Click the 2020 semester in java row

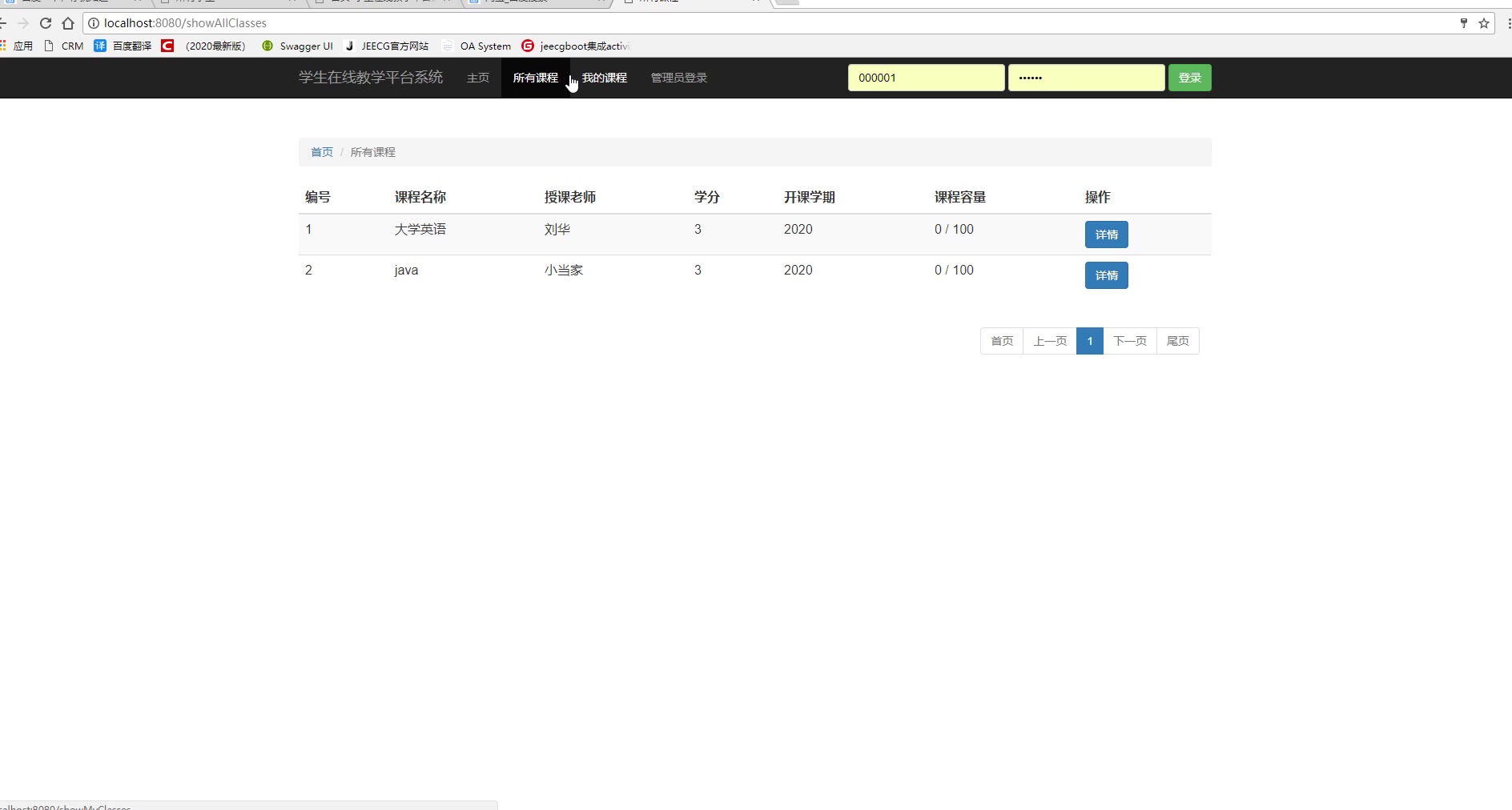pyautogui.click(x=798, y=271)
